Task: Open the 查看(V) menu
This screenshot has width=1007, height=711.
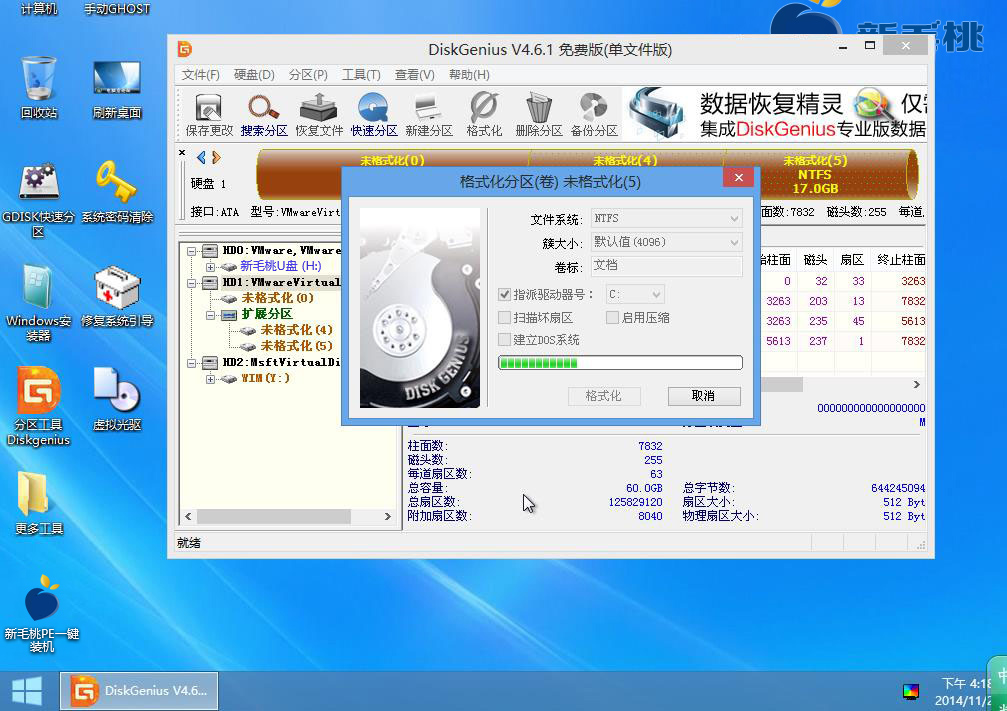Action: coord(414,75)
